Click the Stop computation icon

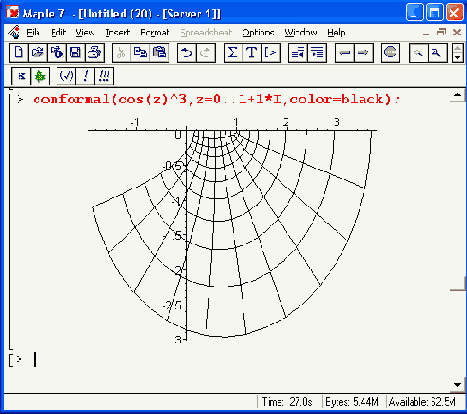pyautogui.click(x=390, y=53)
